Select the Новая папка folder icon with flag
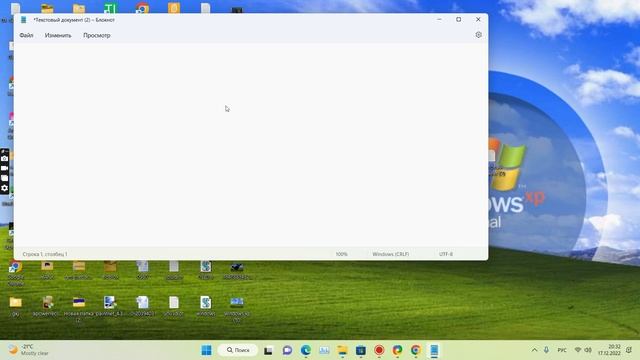This screenshot has width=640, height=360. [x=79, y=302]
